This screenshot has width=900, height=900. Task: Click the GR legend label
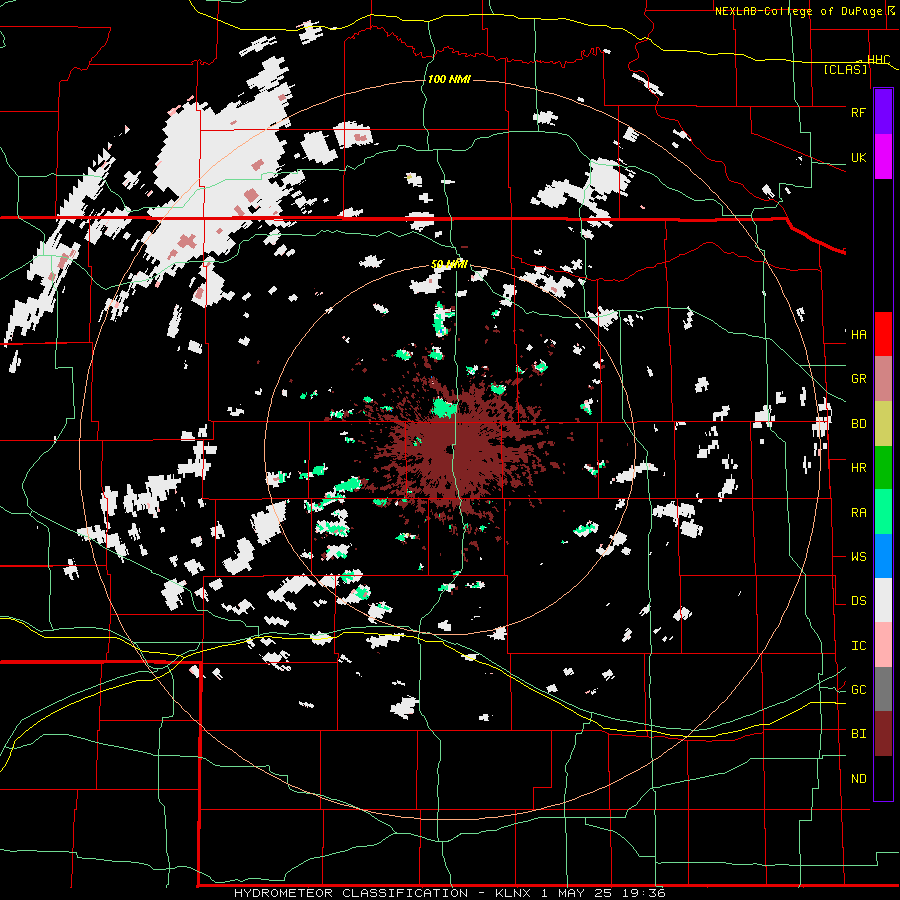click(858, 379)
